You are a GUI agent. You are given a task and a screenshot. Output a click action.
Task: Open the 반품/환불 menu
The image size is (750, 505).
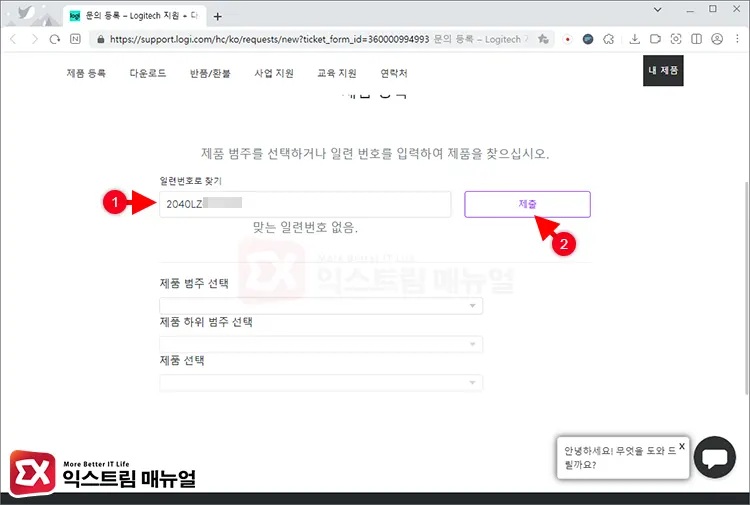click(210, 73)
